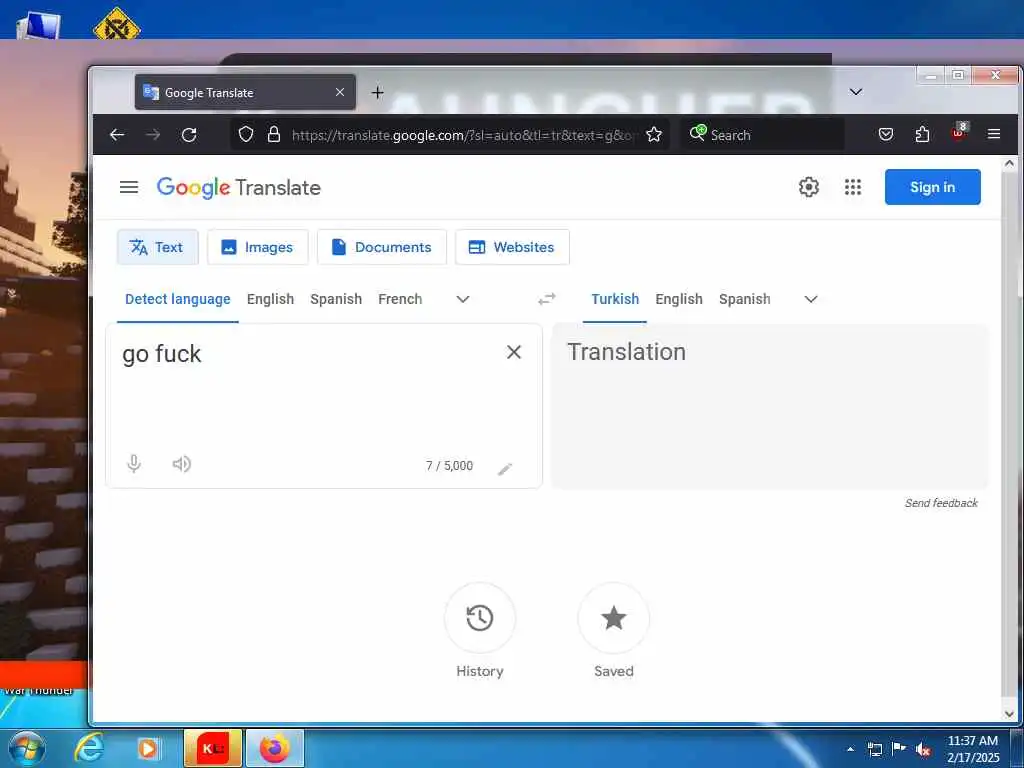The image size is (1024, 768).
Task: Open the yellow diamond desktop icon
Action: 116,24
